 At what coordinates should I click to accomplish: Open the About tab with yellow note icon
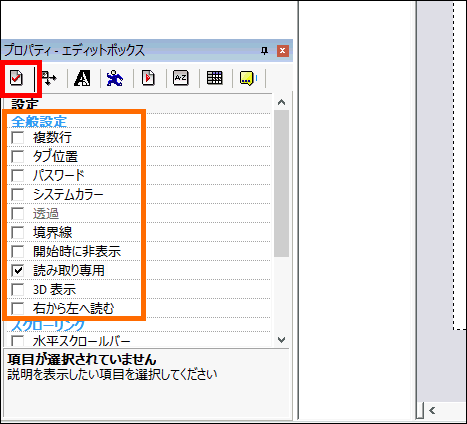point(247,78)
